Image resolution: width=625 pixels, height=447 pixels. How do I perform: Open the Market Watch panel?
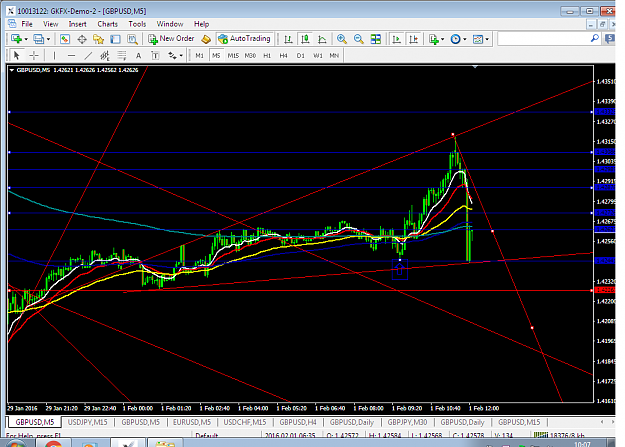65,39
